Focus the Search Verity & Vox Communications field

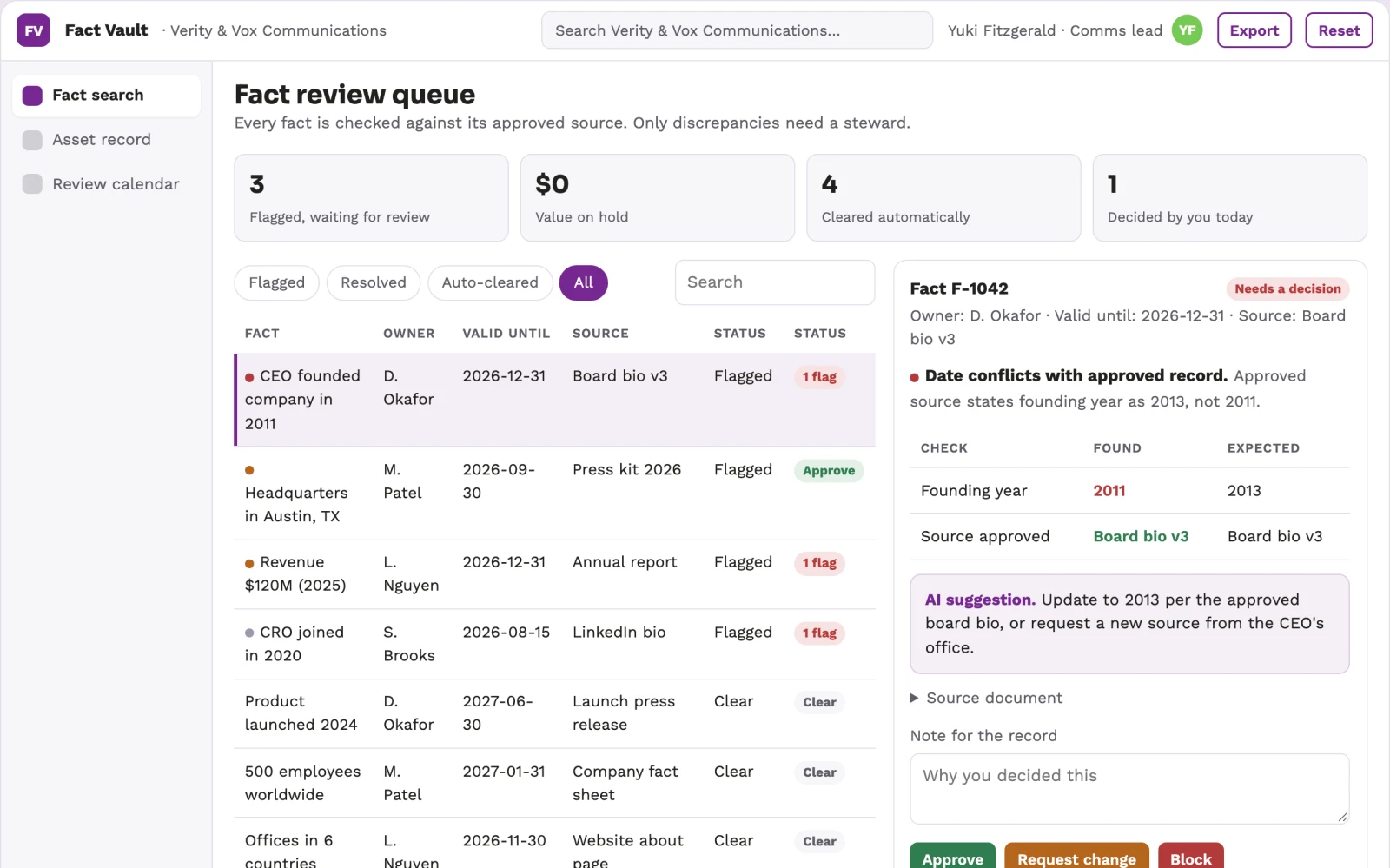(x=737, y=30)
